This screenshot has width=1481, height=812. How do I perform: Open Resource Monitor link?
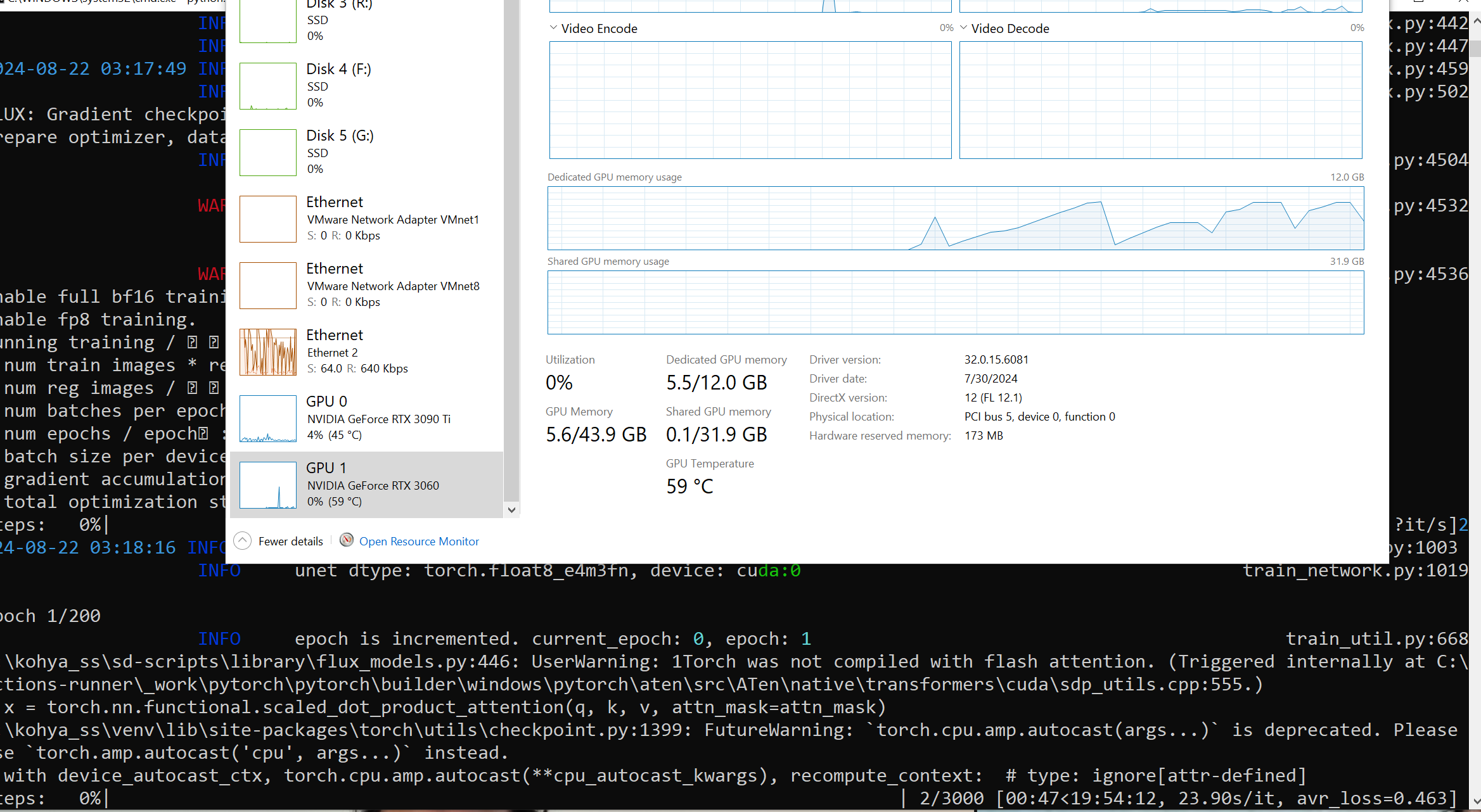[x=419, y=542]
